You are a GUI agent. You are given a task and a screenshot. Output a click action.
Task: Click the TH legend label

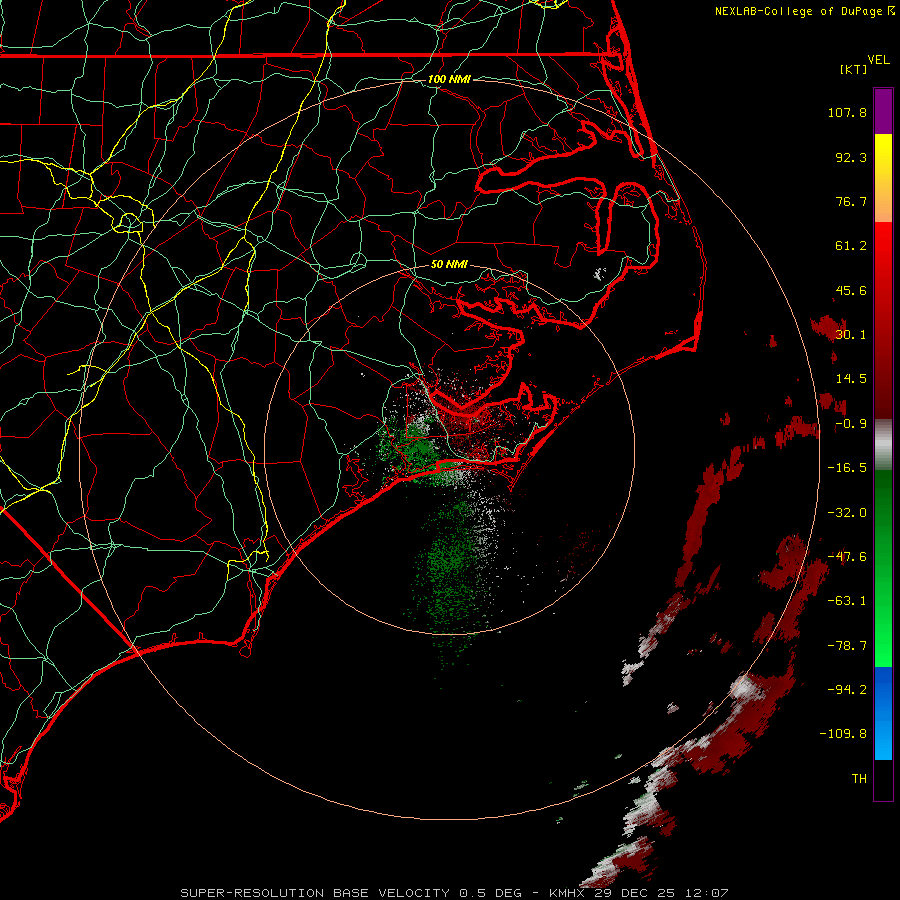point(859,778)
